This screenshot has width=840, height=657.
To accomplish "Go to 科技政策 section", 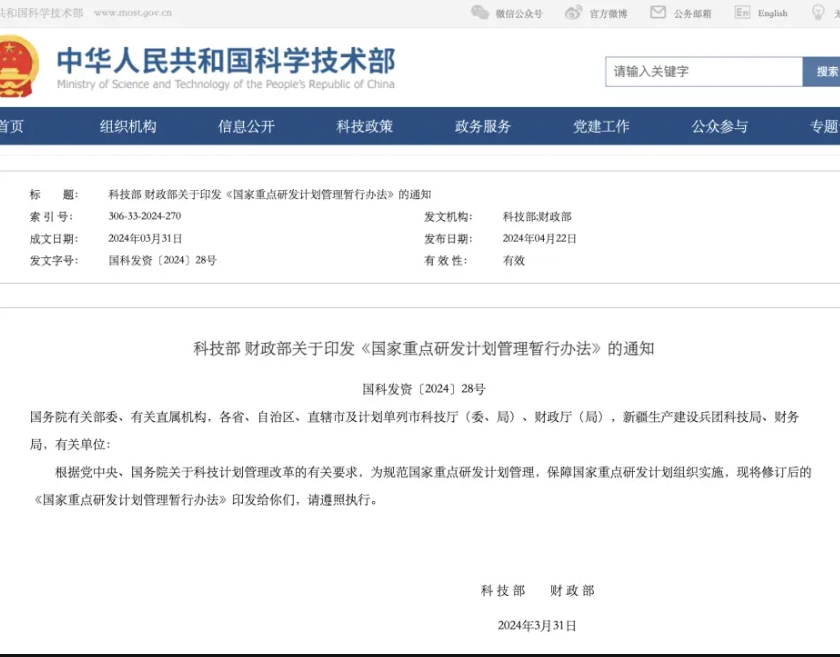I will point(365,126).
